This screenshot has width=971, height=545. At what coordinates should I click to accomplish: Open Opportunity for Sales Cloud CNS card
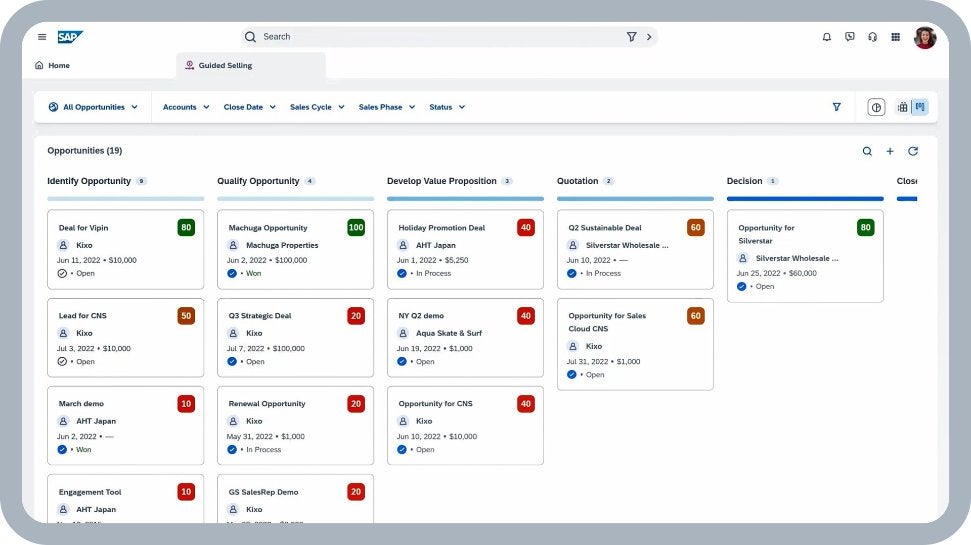[x=635, y=344]
